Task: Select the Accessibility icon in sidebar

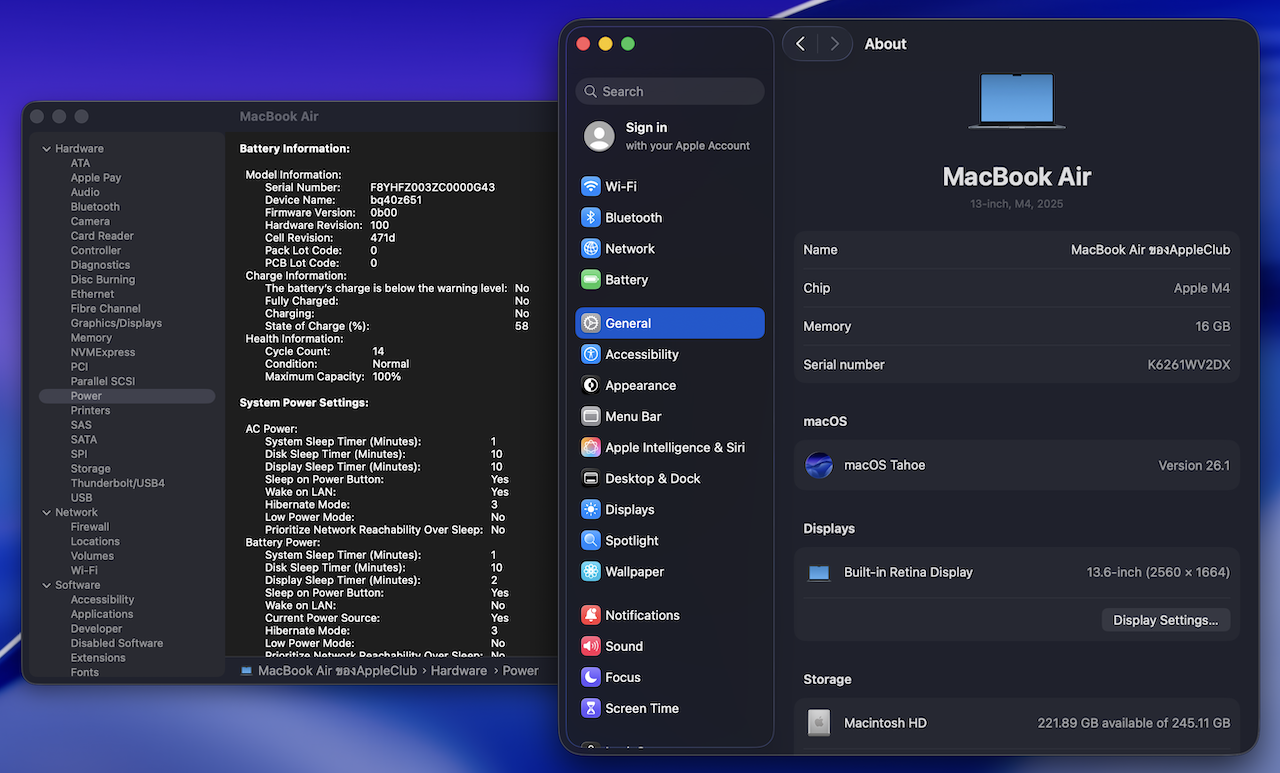Action: tap(591, 355)
